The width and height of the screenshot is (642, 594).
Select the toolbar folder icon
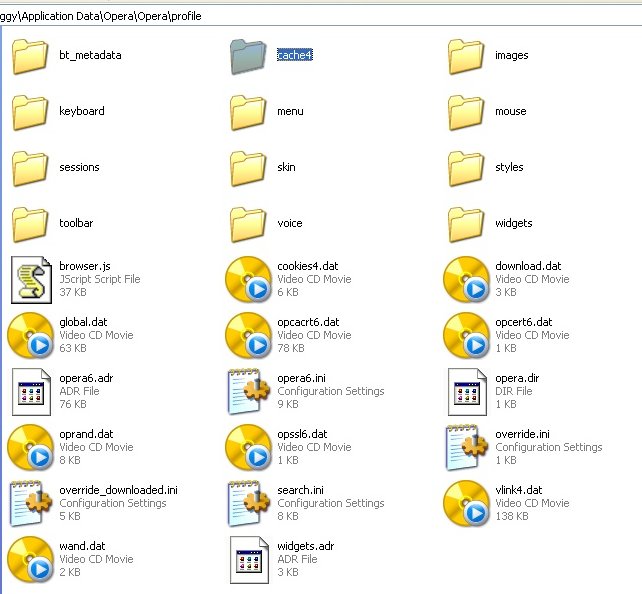coord(30,223)
